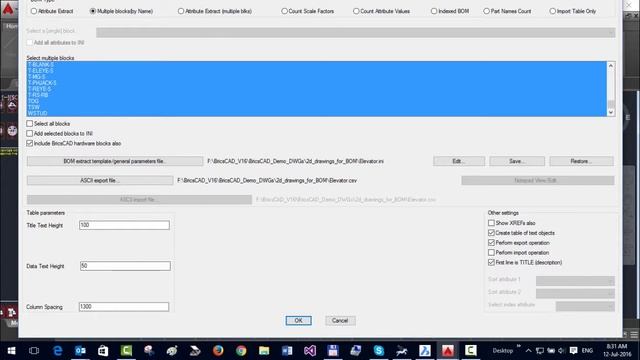Enable Show XREFs also checkbox
Image resolution: width=640 pixels, height=360 pixels.
point(491,223)
